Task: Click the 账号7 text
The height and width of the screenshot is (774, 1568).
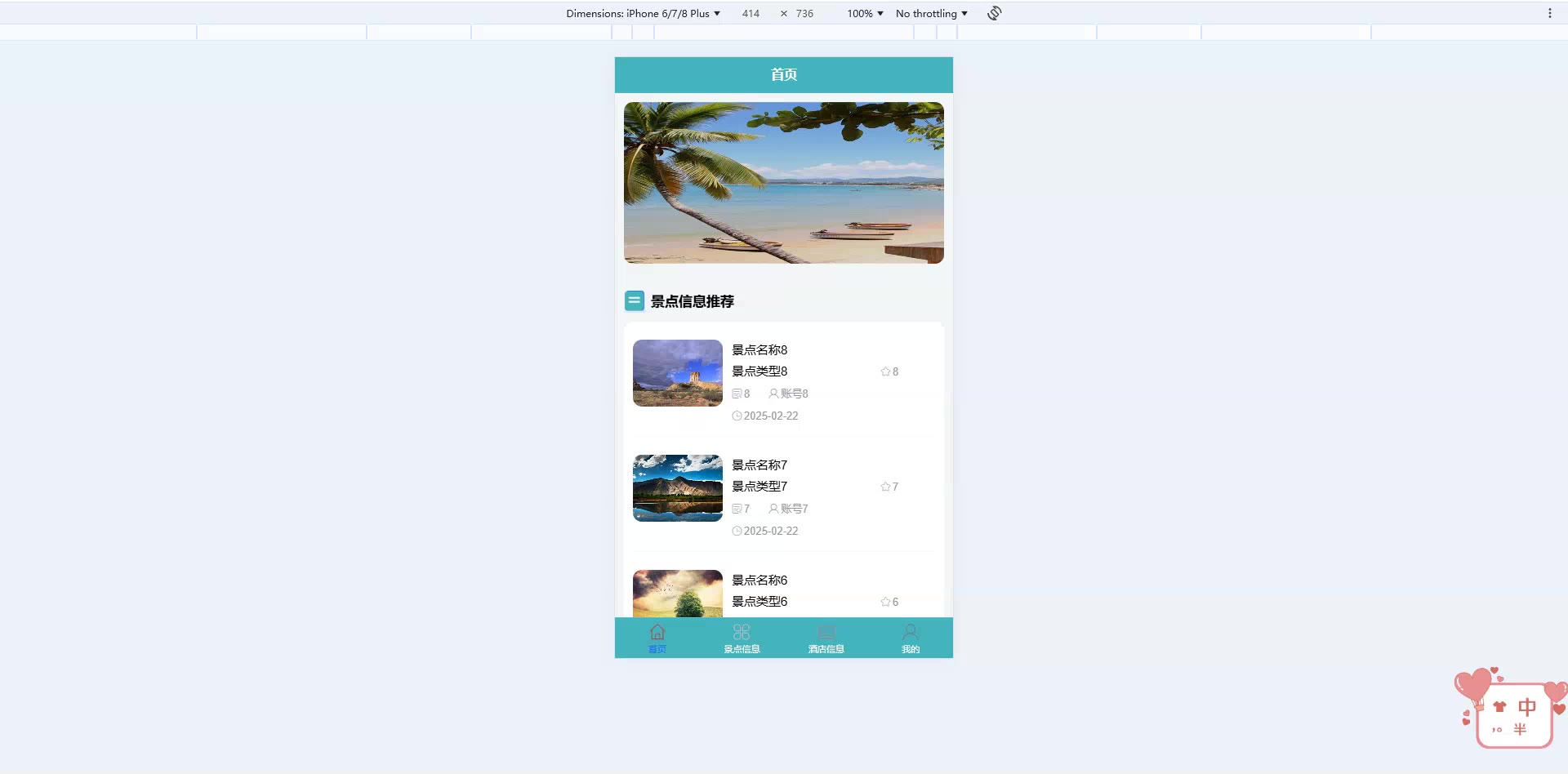Action: [795, 509]
